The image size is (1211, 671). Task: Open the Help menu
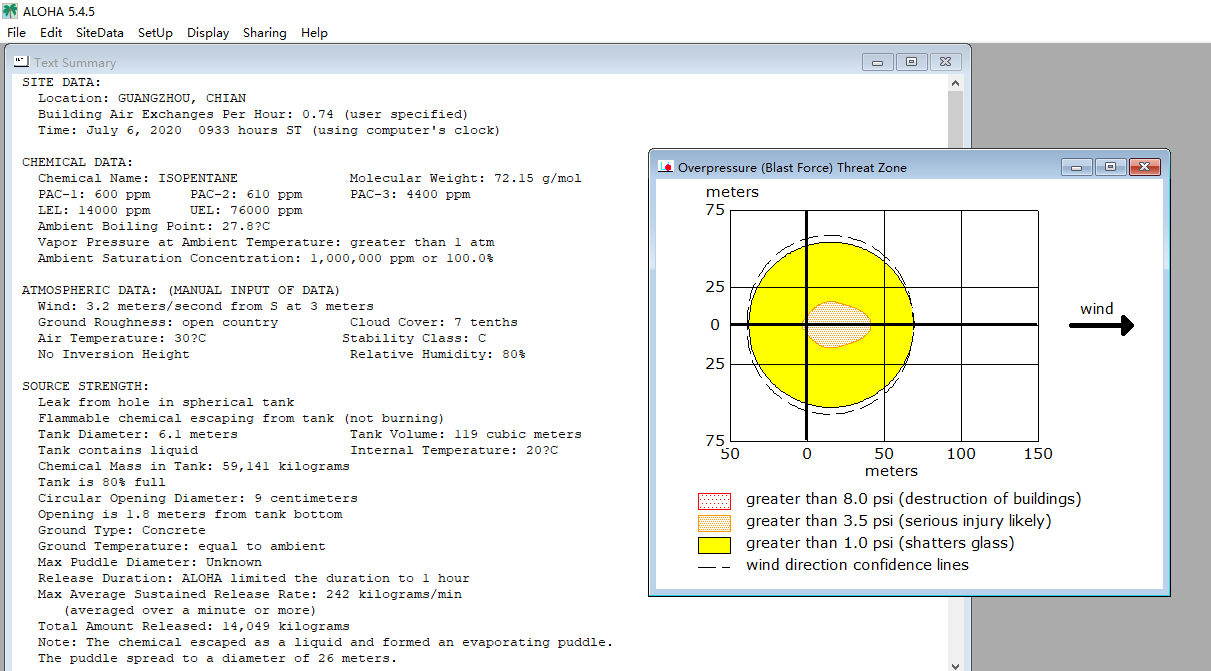(x=314, y=32)
